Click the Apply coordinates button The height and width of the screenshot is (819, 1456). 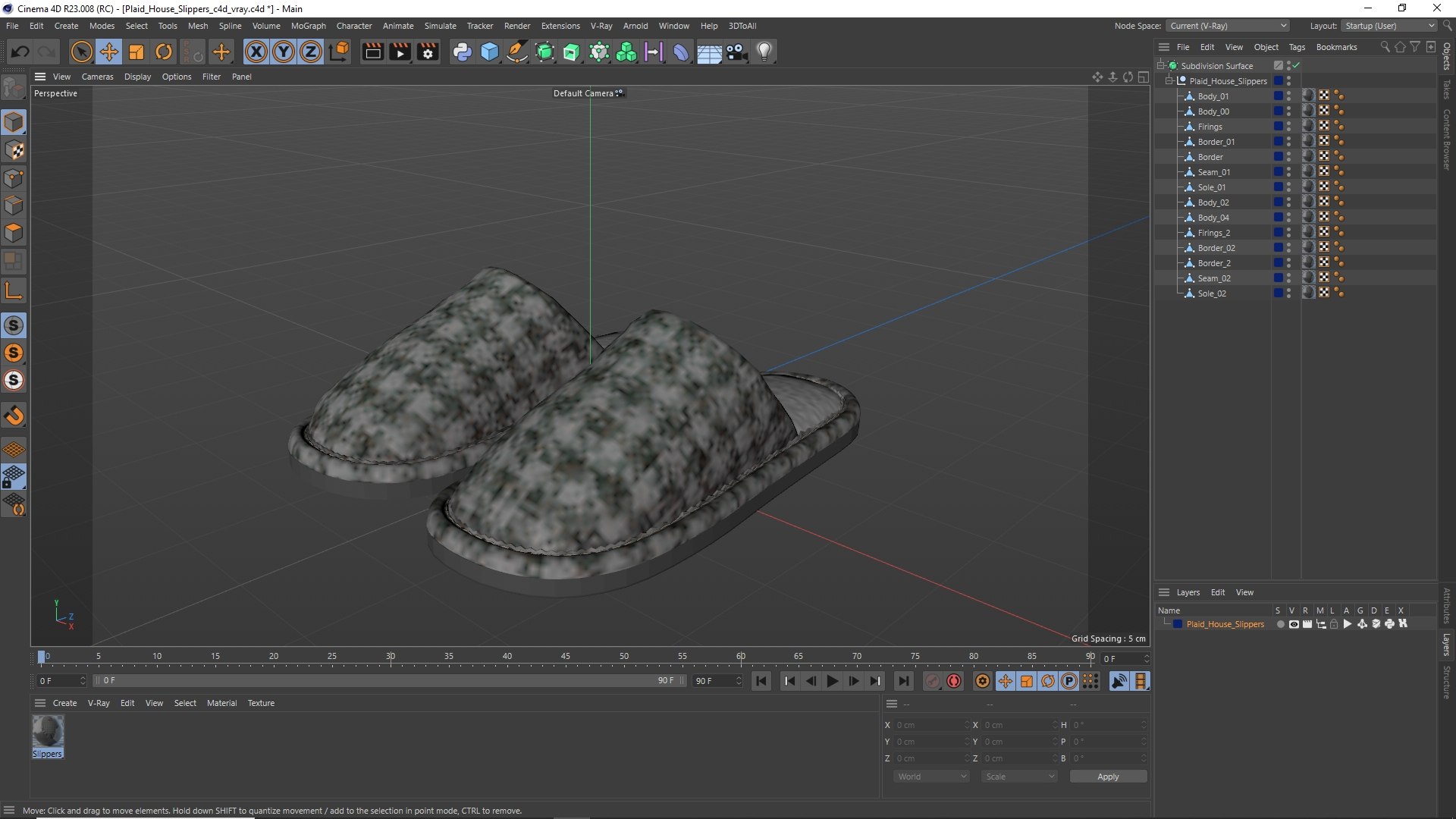(x=1108, y=777)
